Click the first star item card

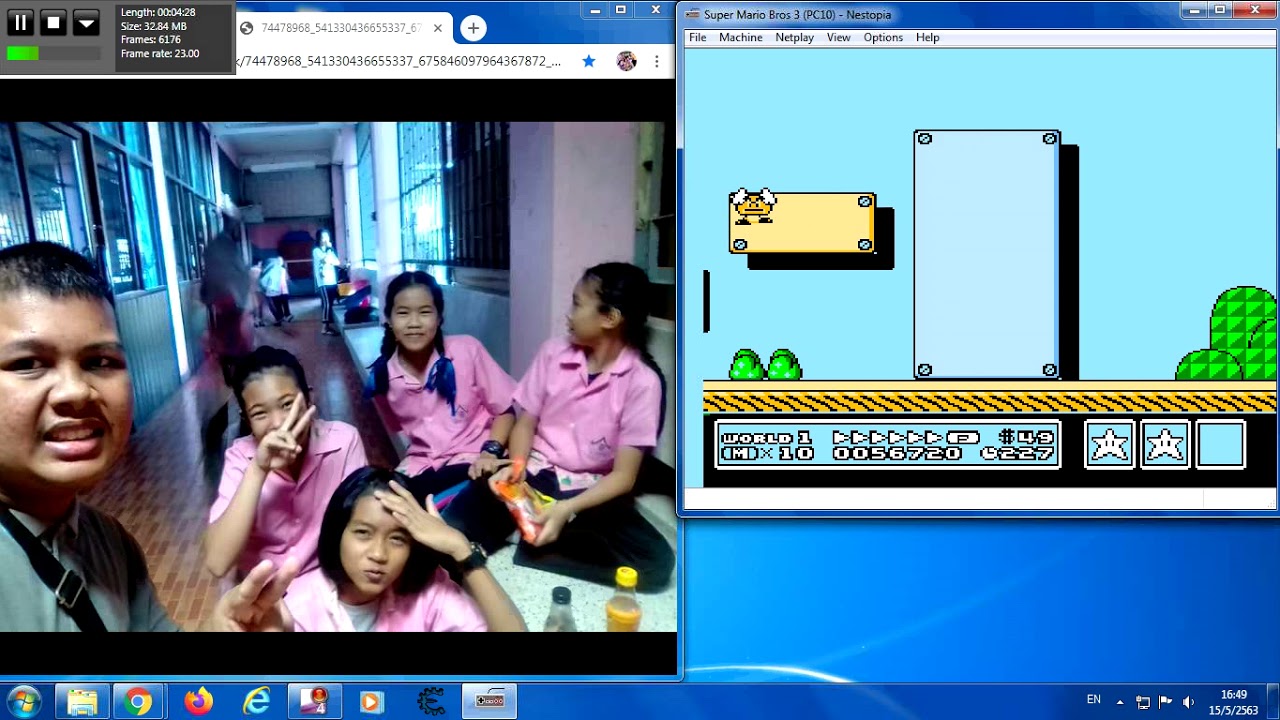tap(1110, 444)
